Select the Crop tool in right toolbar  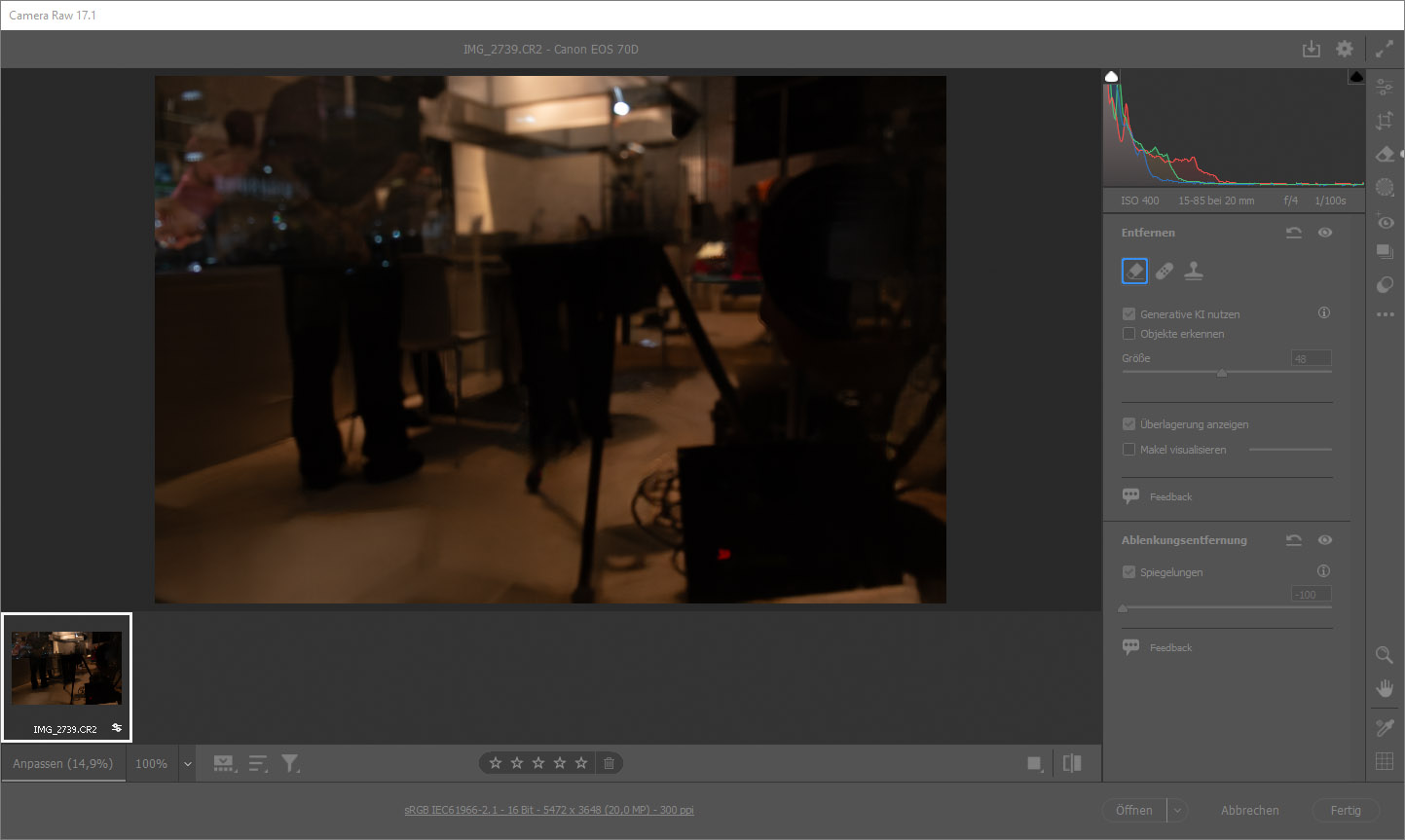(x=1384, y=121)
